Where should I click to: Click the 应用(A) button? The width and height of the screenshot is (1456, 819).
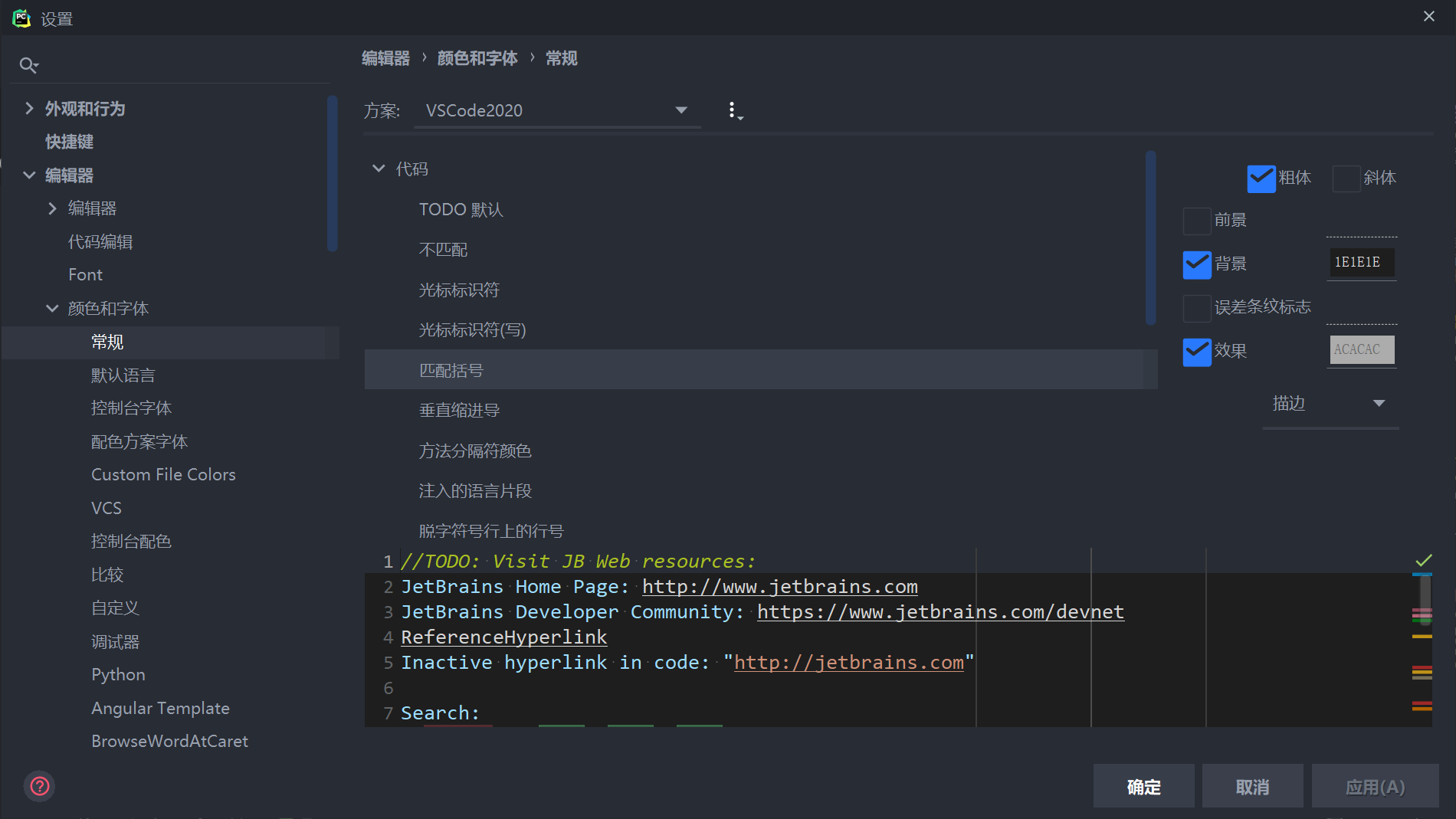point(1374,786)
